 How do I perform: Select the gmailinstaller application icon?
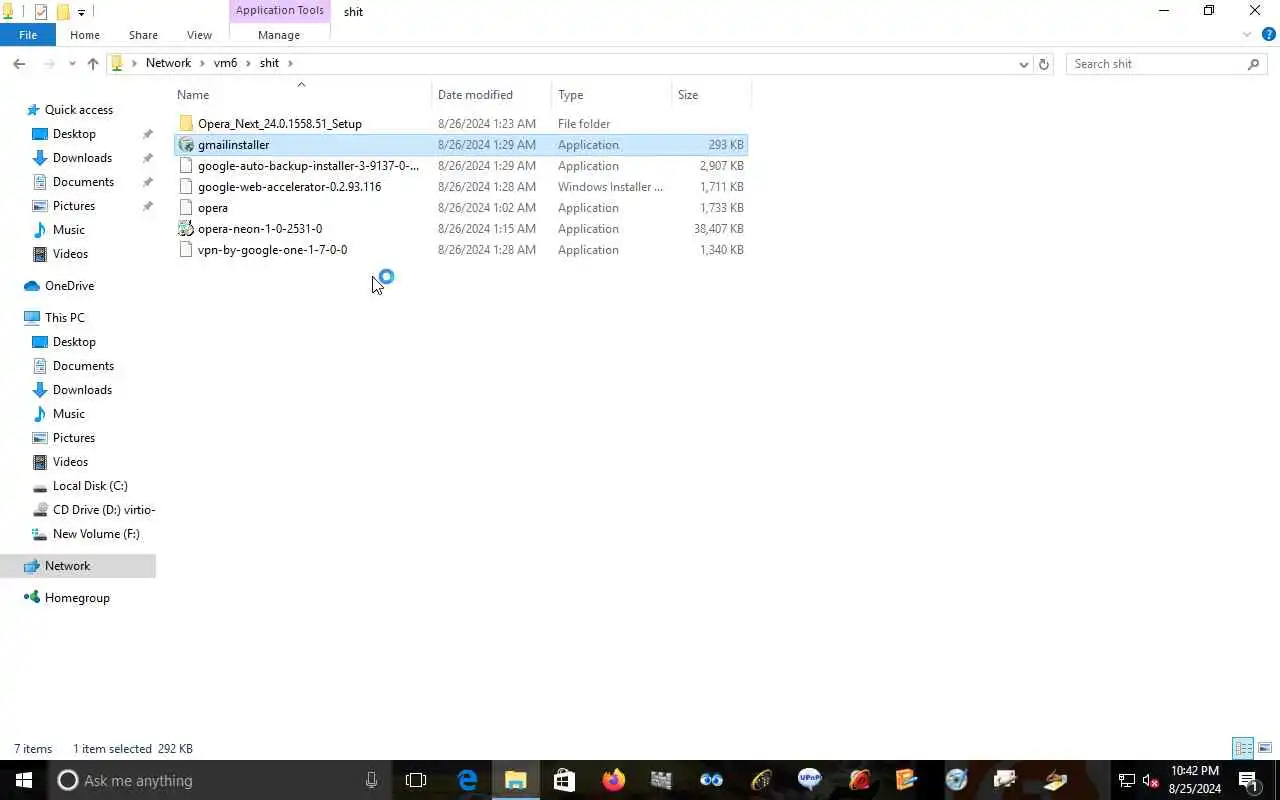coord(186,145)
